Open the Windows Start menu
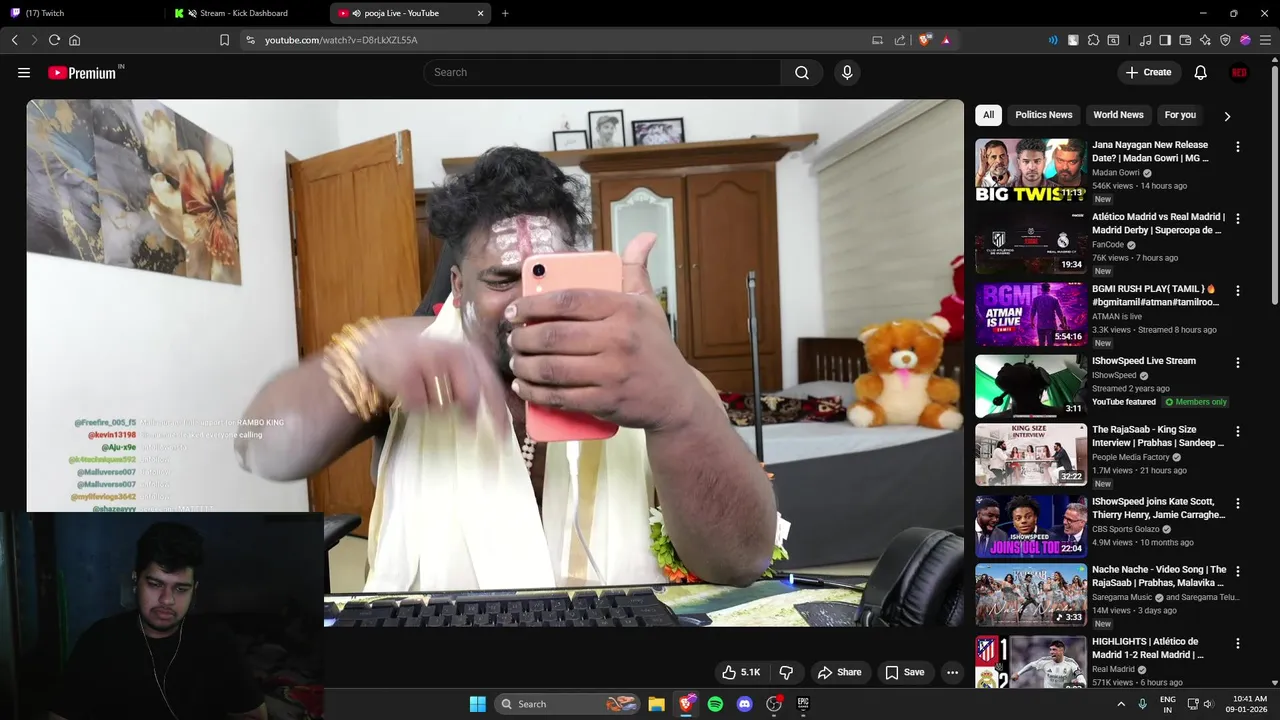The width and height of the screenshot is (1280, 720). tap(478, 704)
